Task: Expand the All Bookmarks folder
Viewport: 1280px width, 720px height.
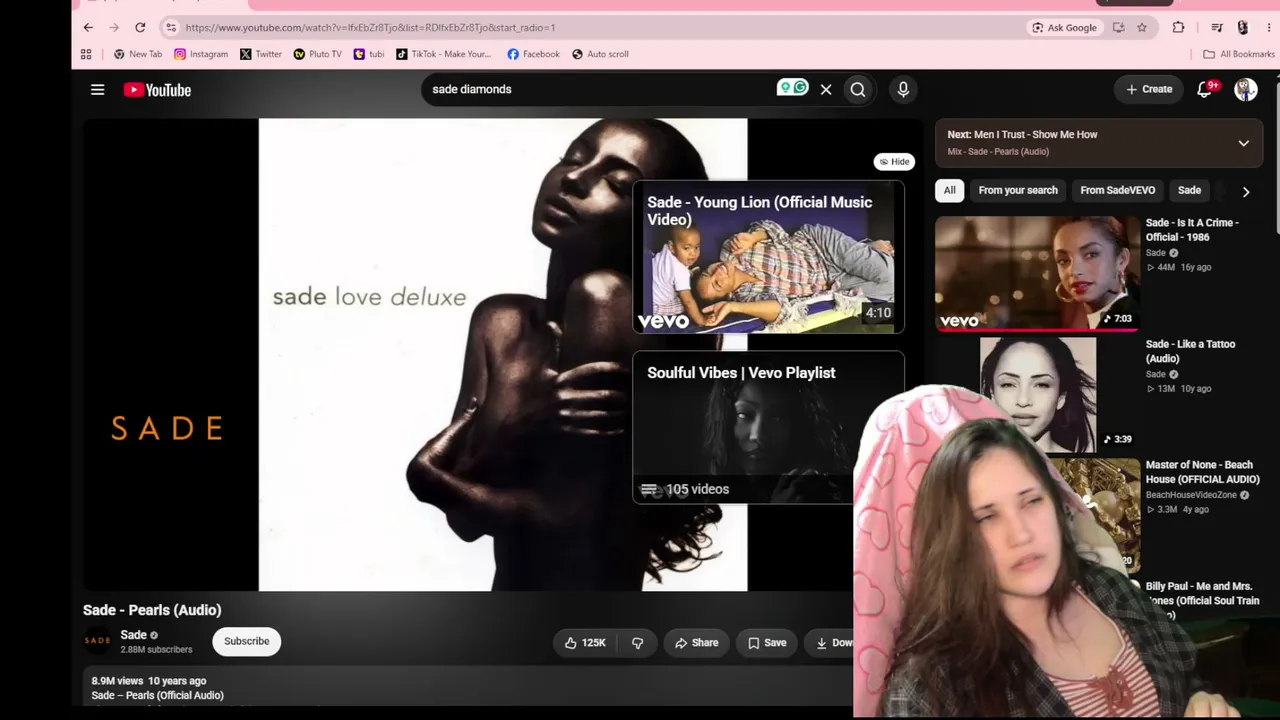Action: (1239, 54)
